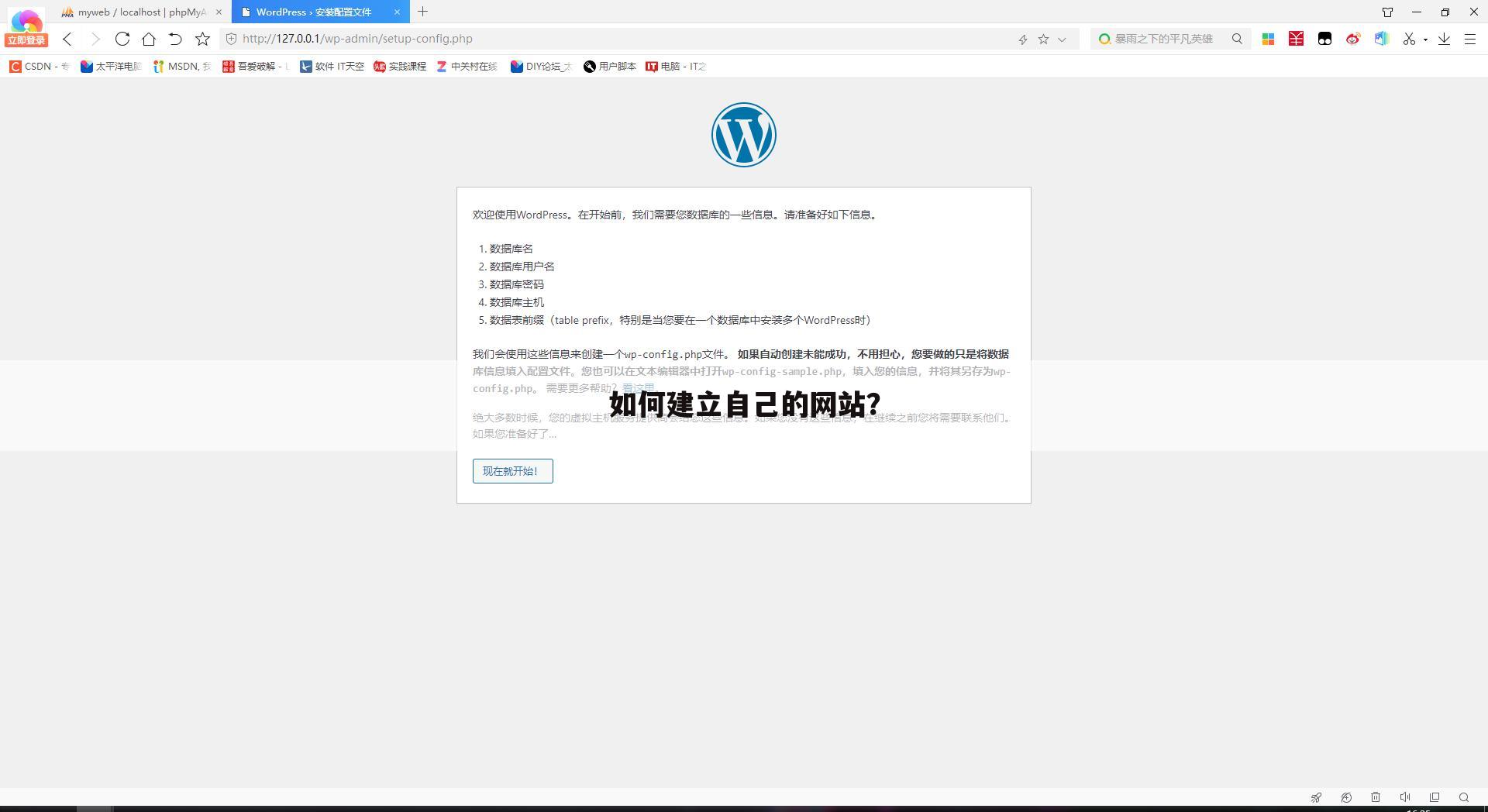Bookmark this page with address bar star
The width and height of the screenshot is (1488, 812).
coord(1043,39)
